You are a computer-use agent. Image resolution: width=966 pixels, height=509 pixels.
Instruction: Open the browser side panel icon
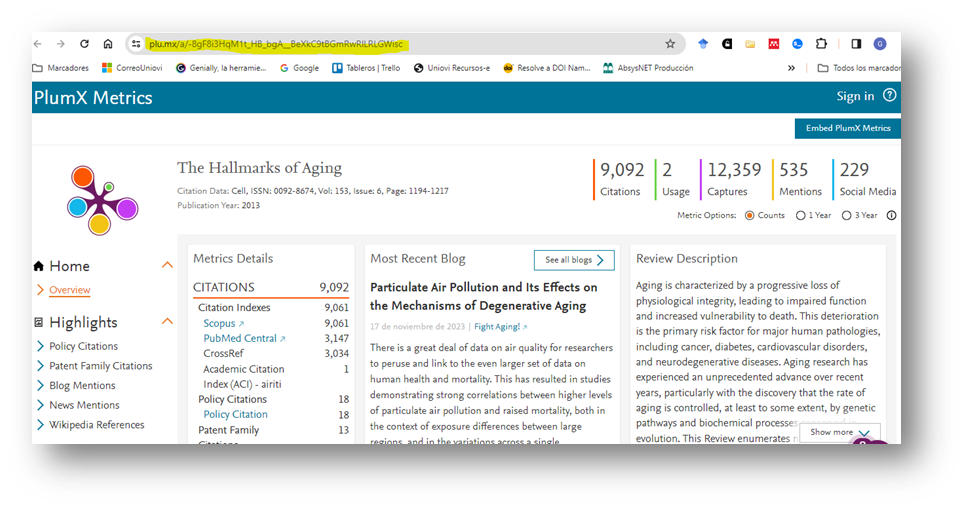(856, 44)
